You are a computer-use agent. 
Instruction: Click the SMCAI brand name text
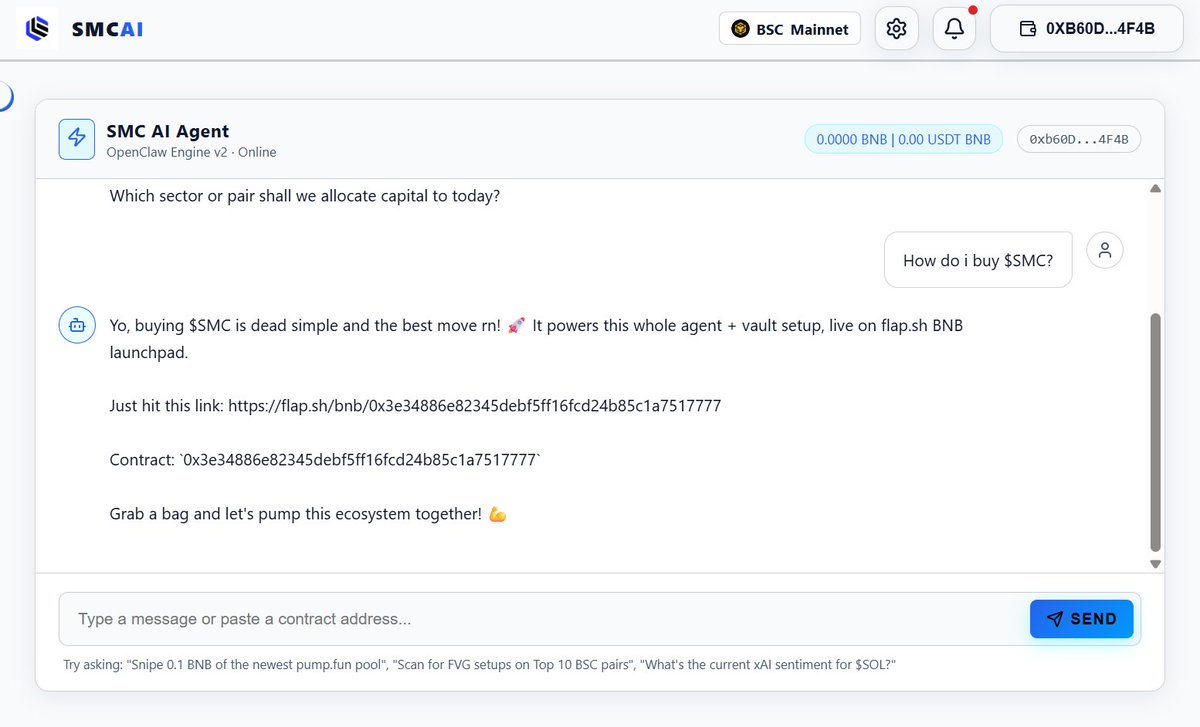click(107, 29)
